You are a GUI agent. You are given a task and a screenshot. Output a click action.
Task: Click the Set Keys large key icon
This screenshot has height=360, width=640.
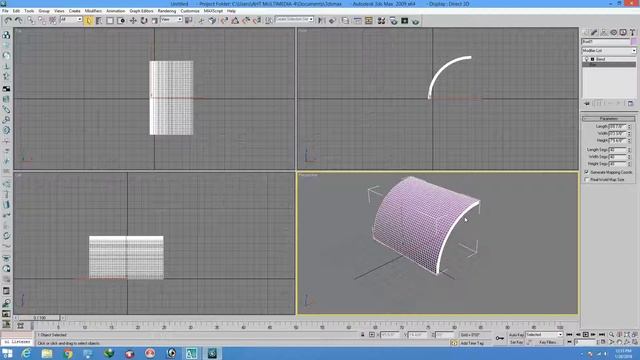pyautogui.click(x=500, y=338)
